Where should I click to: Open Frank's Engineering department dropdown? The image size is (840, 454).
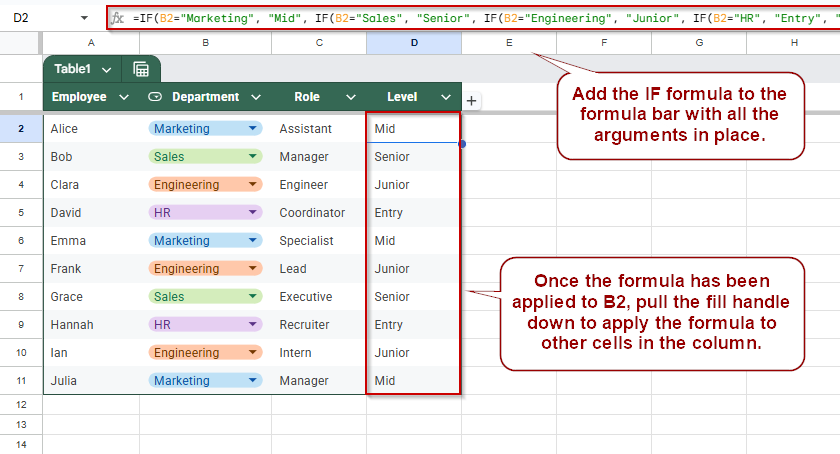coord(253,268)
